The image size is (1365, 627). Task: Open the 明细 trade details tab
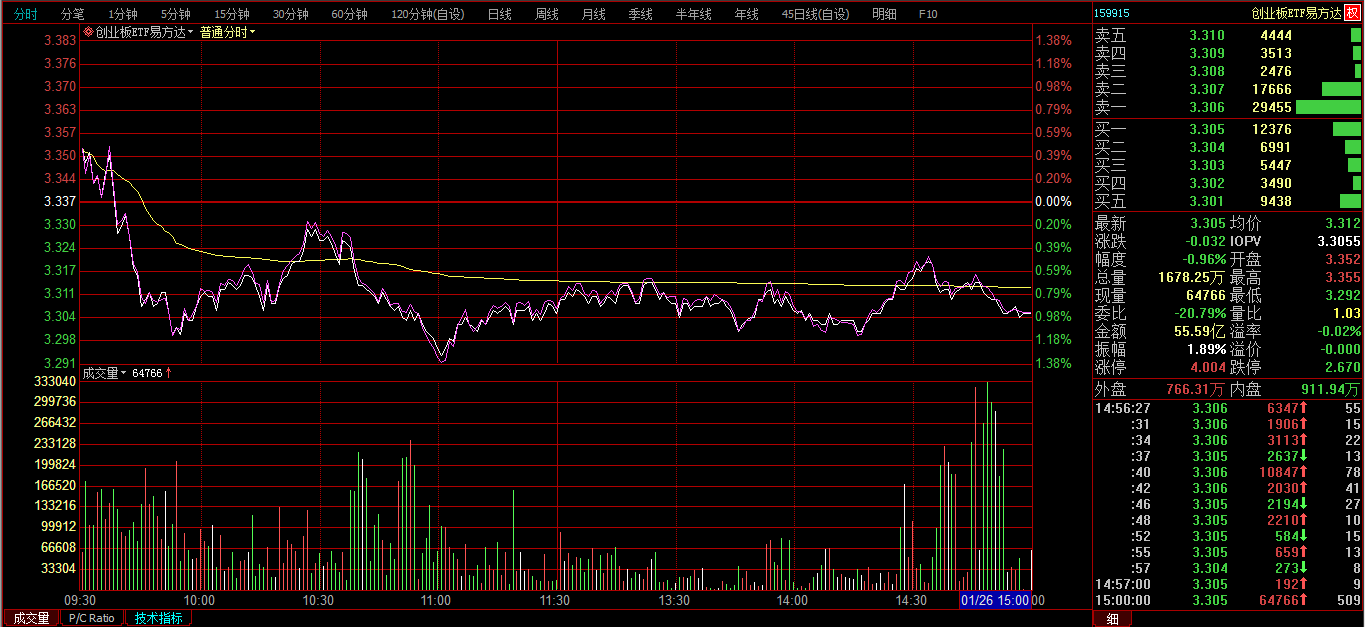coord(884,14)
